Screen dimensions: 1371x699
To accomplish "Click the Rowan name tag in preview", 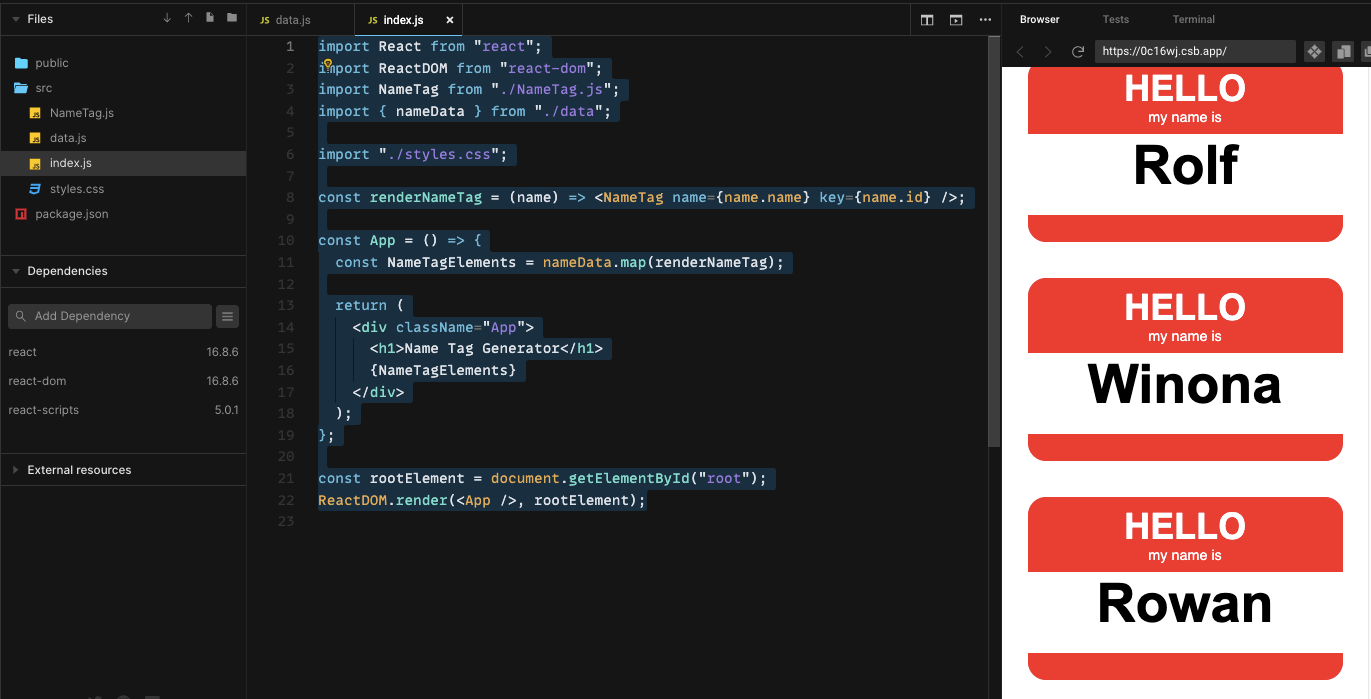I will click(1185, 588).
